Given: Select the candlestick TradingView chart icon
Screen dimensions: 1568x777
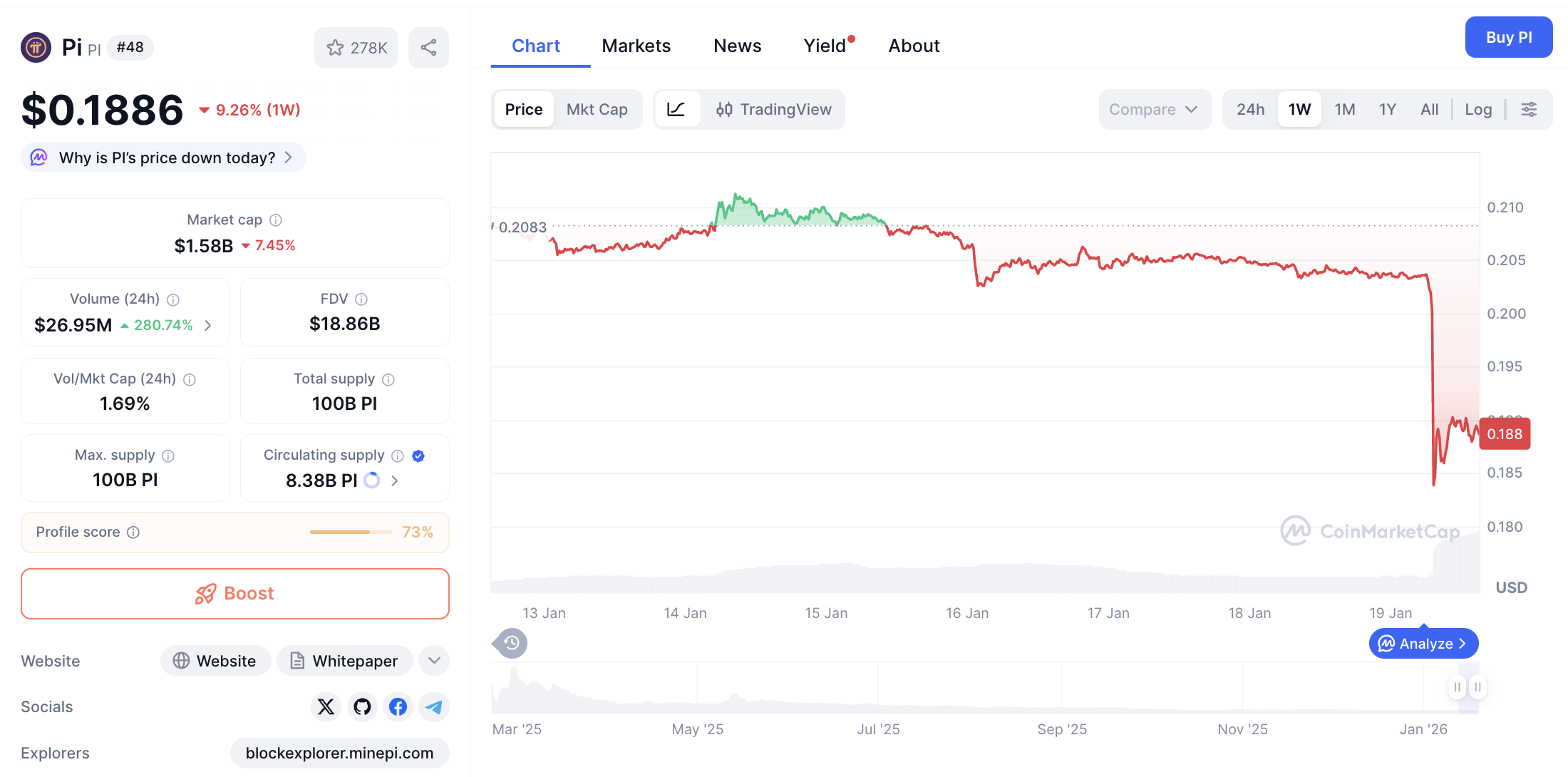Looking at the screenshot, I should 724,109.
